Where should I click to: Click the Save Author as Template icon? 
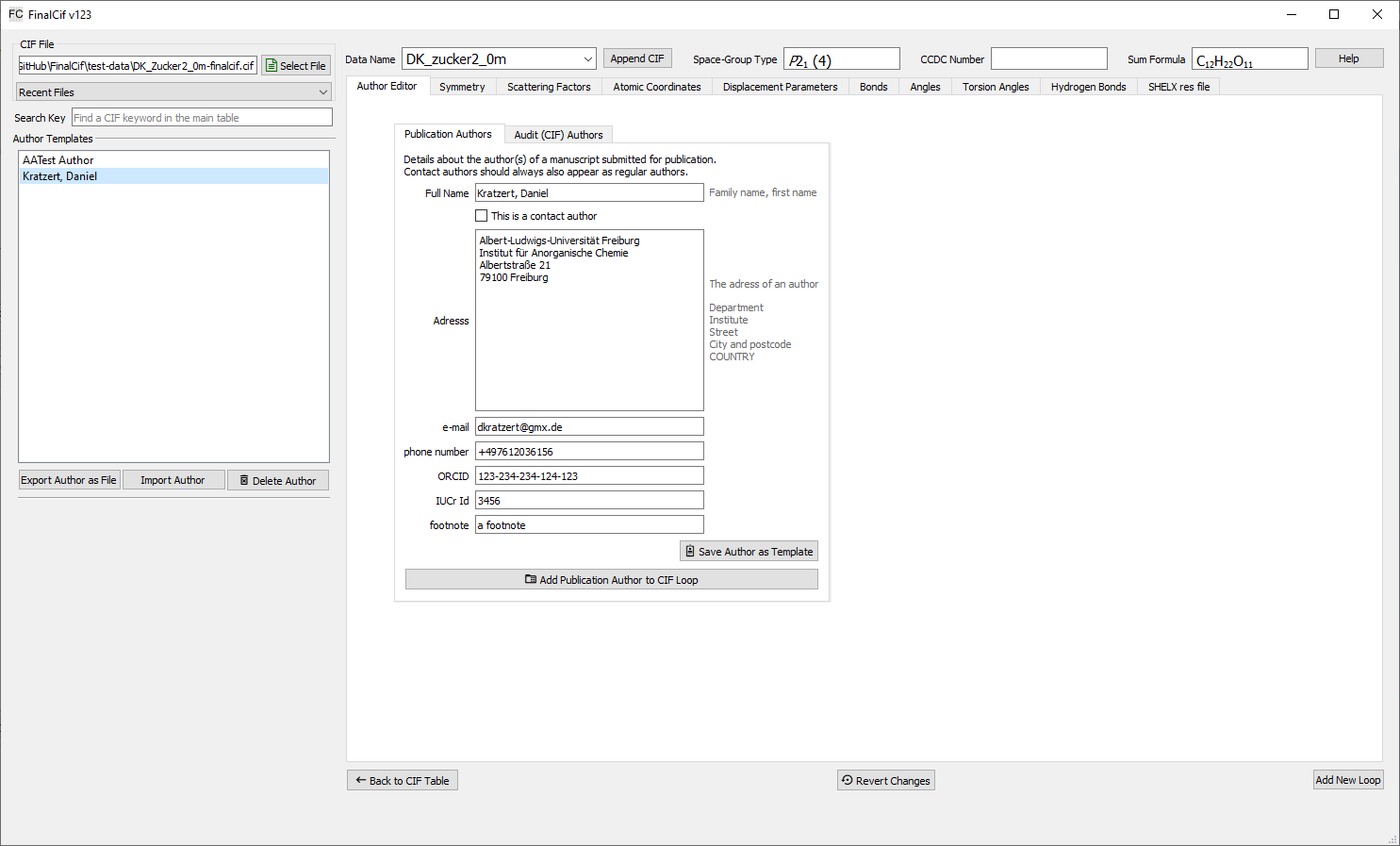pyautogui.click(x=690, y=552)
